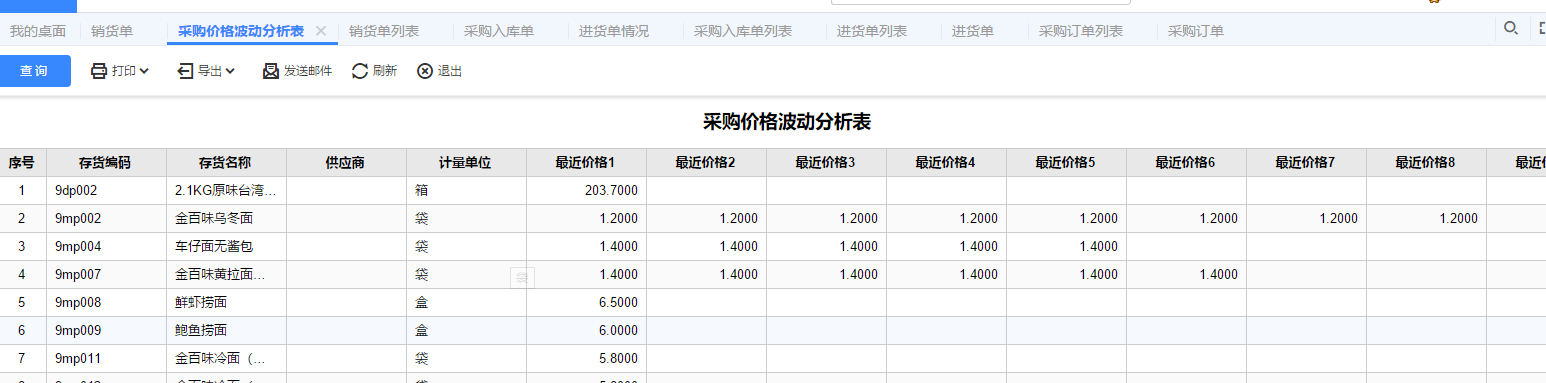Viewport: 1546px width, 383px height.
Task: Click the 退出 button label
Action: [x=450, y=71]
